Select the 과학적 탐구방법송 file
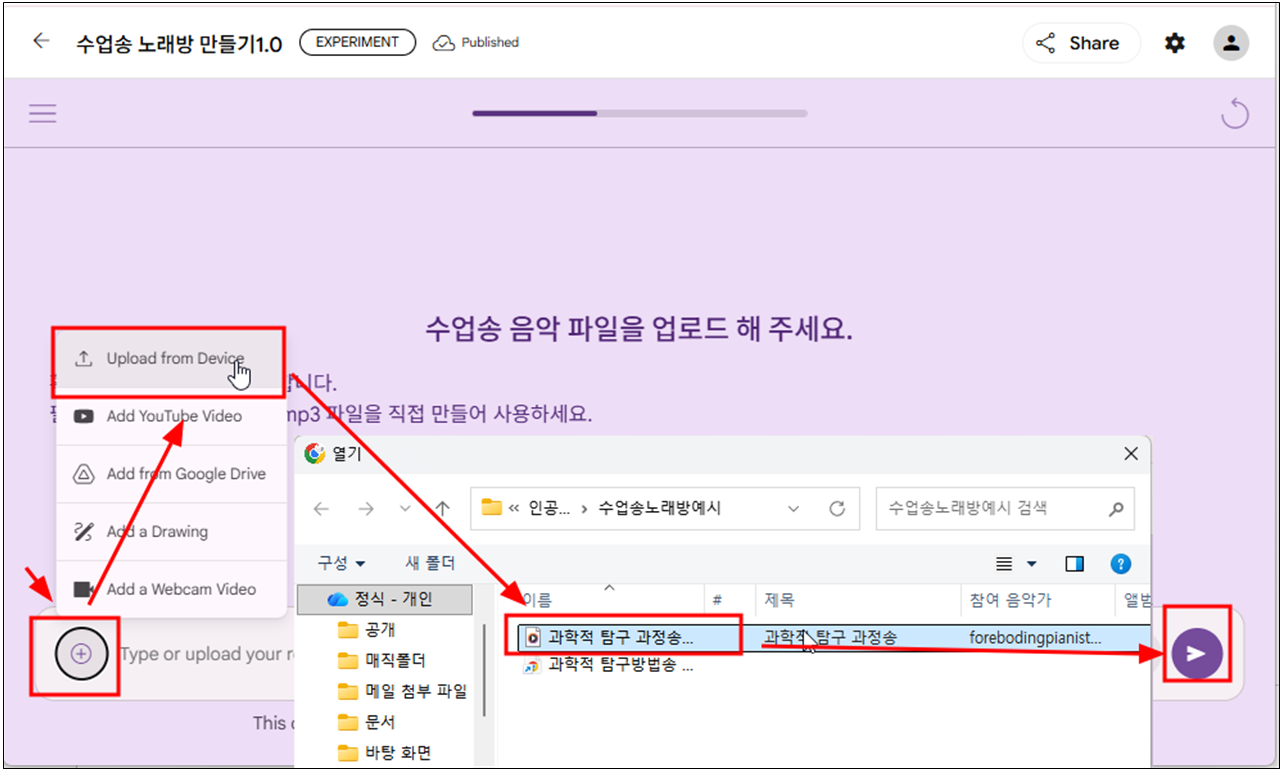1285x769 pixels. (x=609, y=665)
